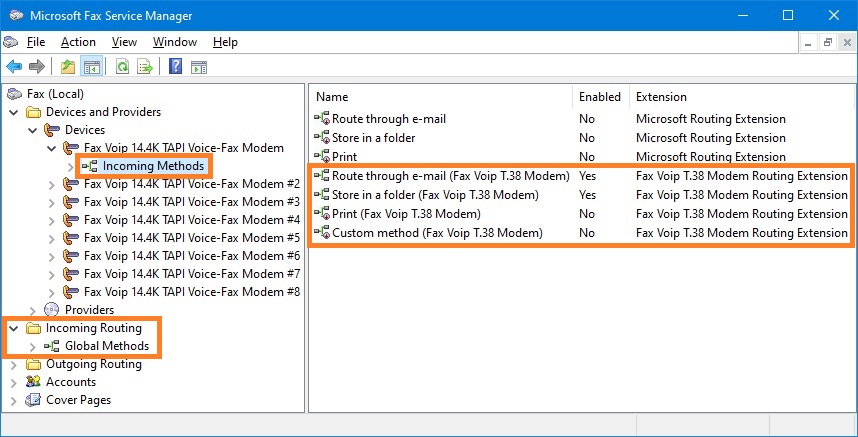Click the phone icon of Modem #8

[x=71, y=292]
